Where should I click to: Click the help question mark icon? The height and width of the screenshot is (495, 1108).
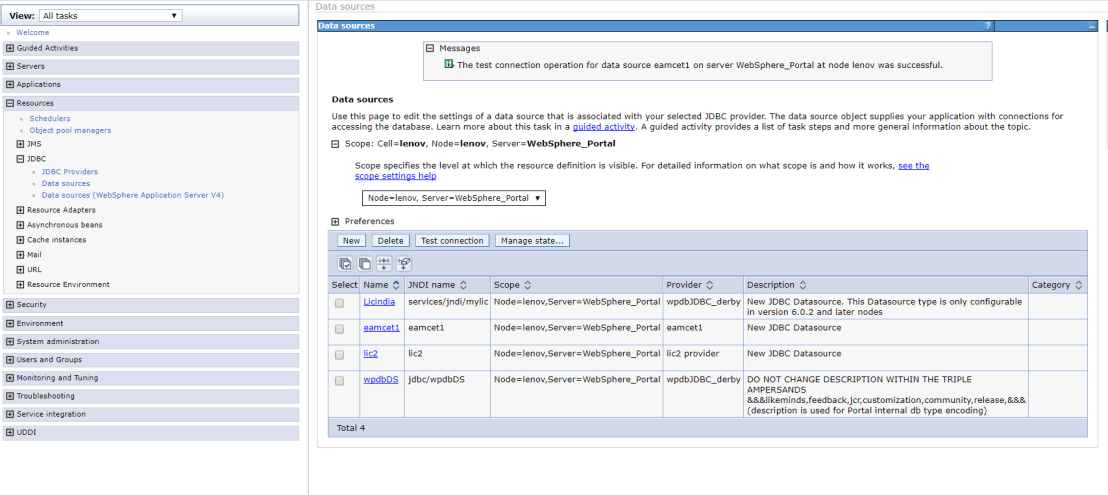click(988, 26)
